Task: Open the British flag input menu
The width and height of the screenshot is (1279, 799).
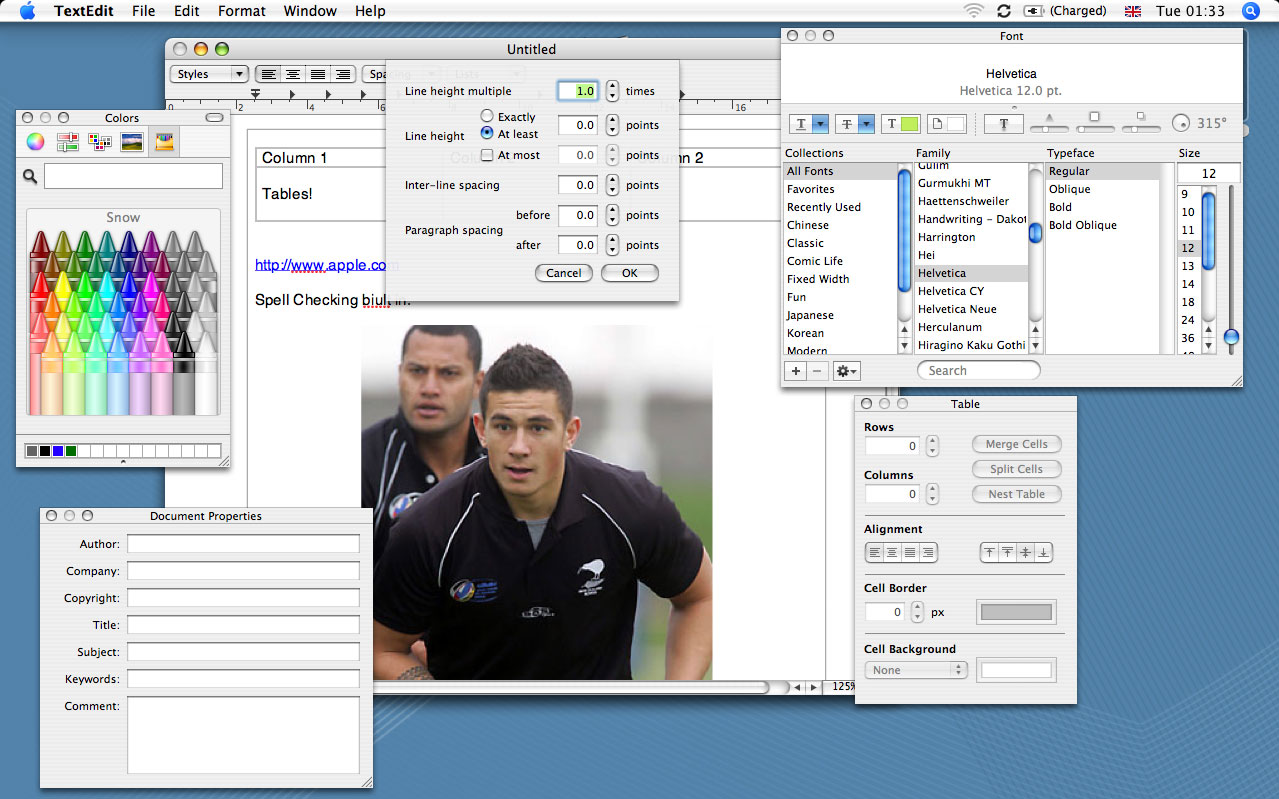Action: pyautogui.click(x=1133, y=11)
